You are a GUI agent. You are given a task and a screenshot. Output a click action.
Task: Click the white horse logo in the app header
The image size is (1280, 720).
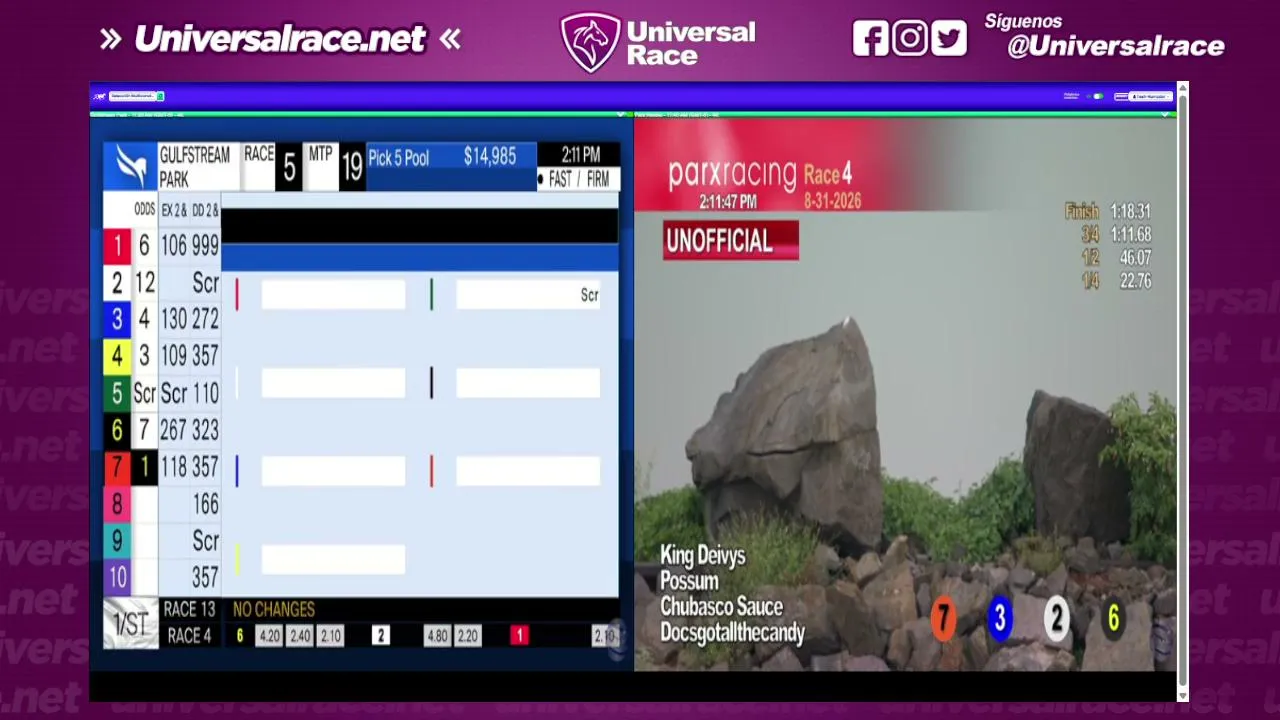99,96
